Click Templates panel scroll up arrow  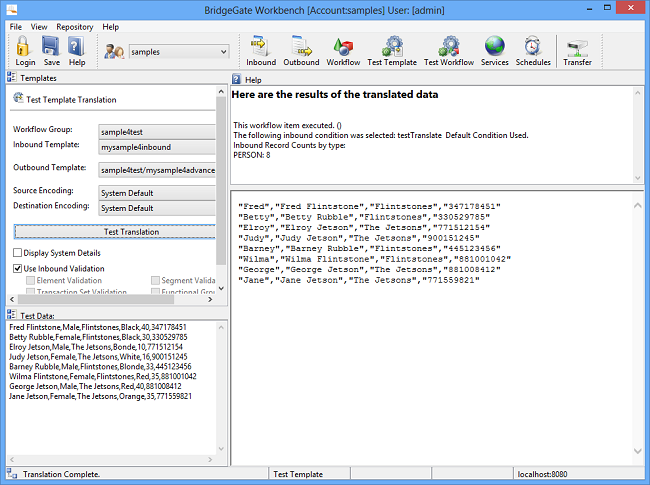(x=221, y=91)
